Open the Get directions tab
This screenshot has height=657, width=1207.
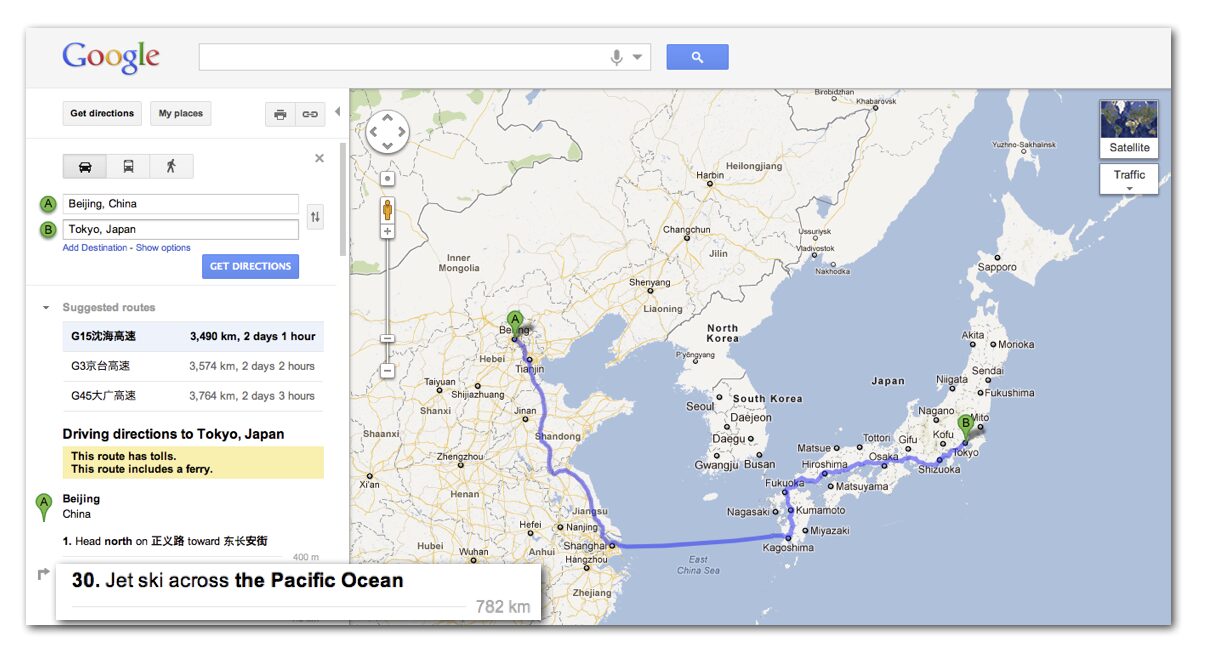102,114
